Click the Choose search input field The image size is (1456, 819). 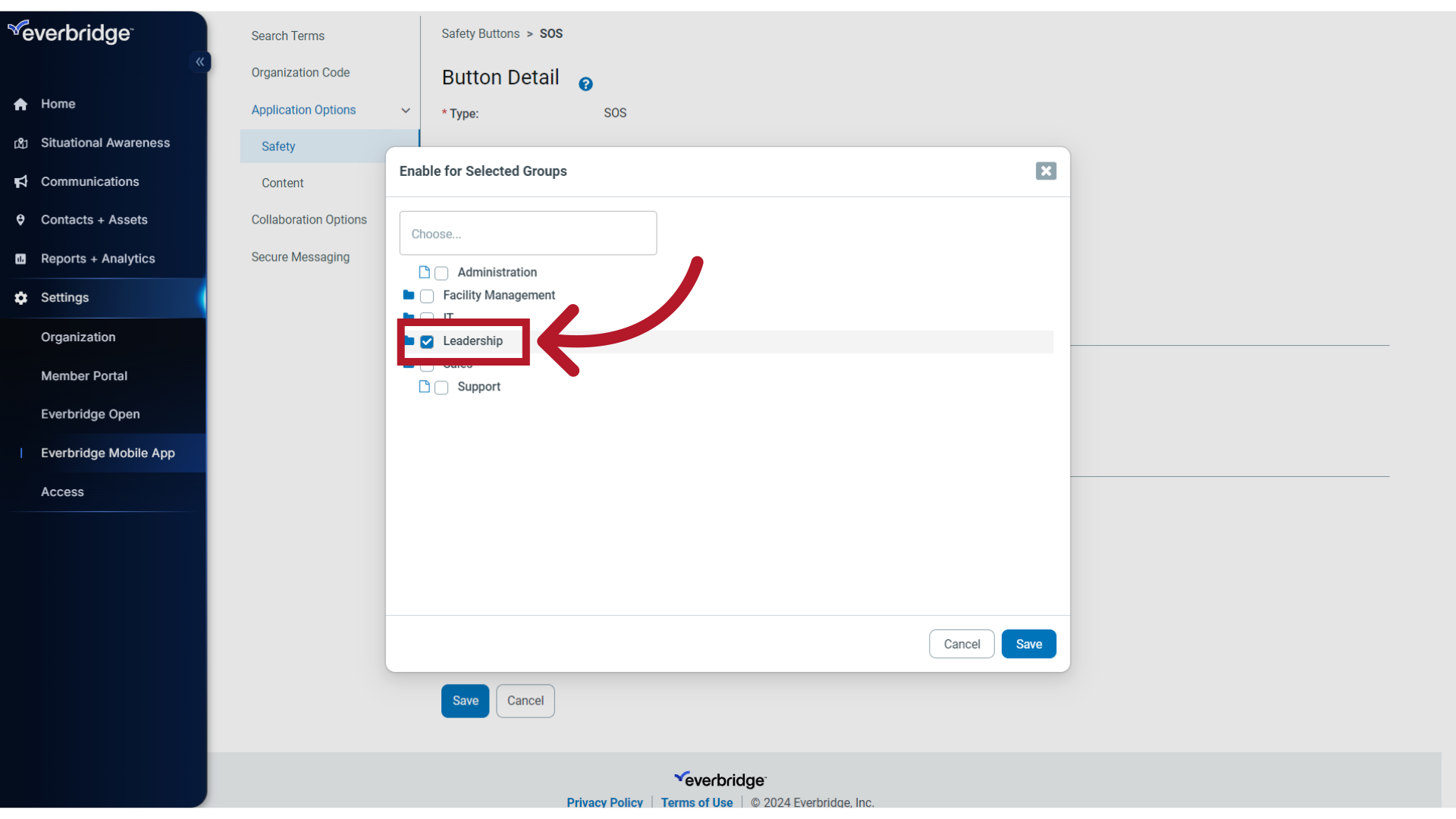tap(527, 233)
